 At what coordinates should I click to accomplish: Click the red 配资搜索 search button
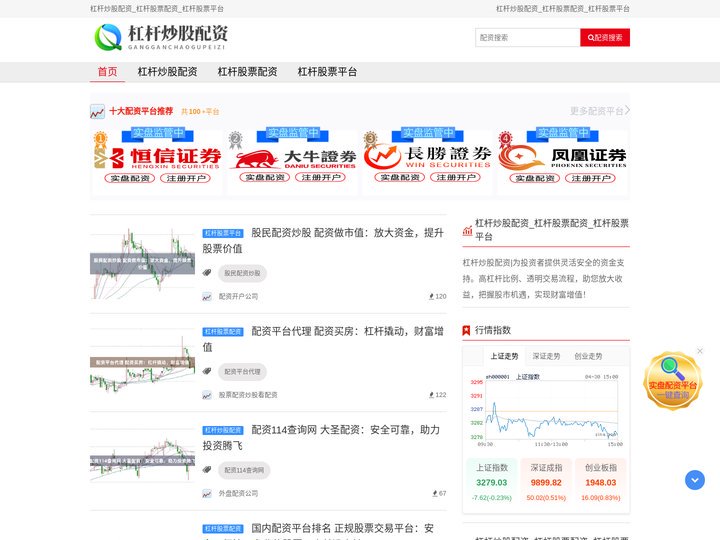[x=605, y=38]
